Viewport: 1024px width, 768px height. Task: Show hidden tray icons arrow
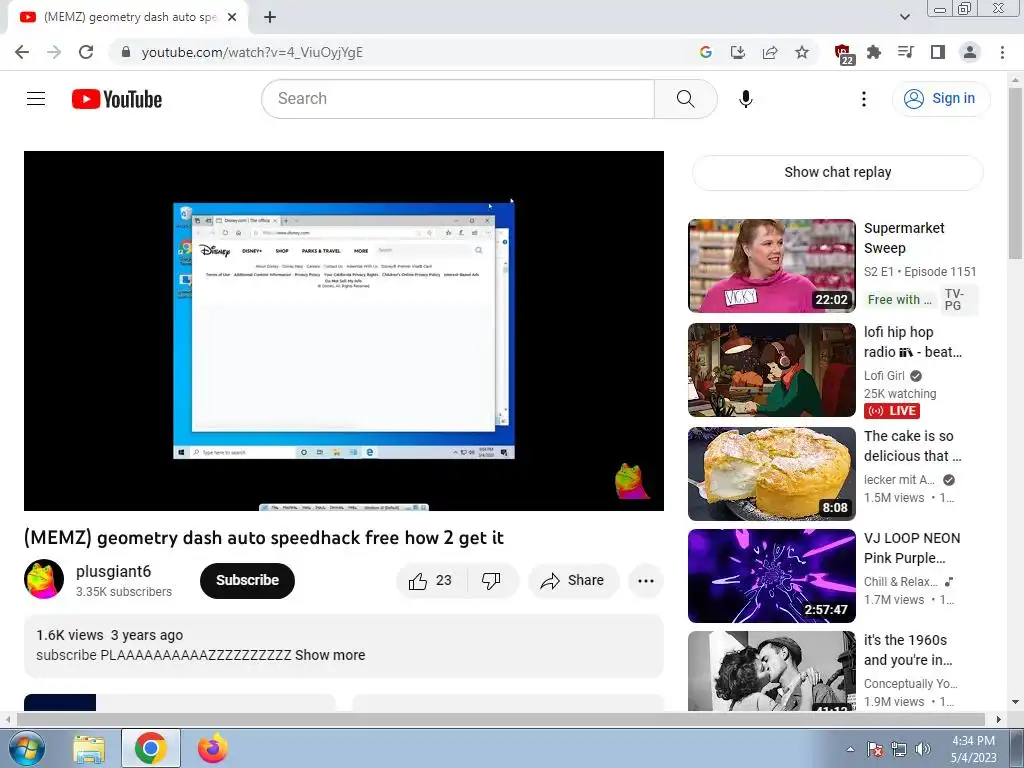pos(850,749)
